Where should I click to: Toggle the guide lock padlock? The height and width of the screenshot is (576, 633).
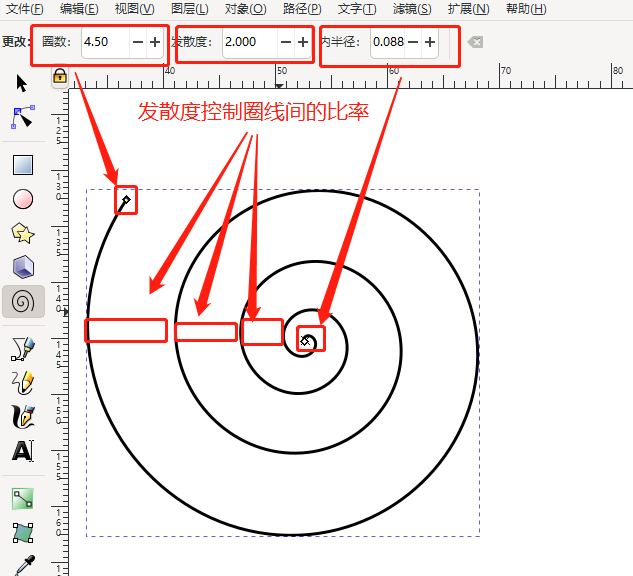click(60, 75)
